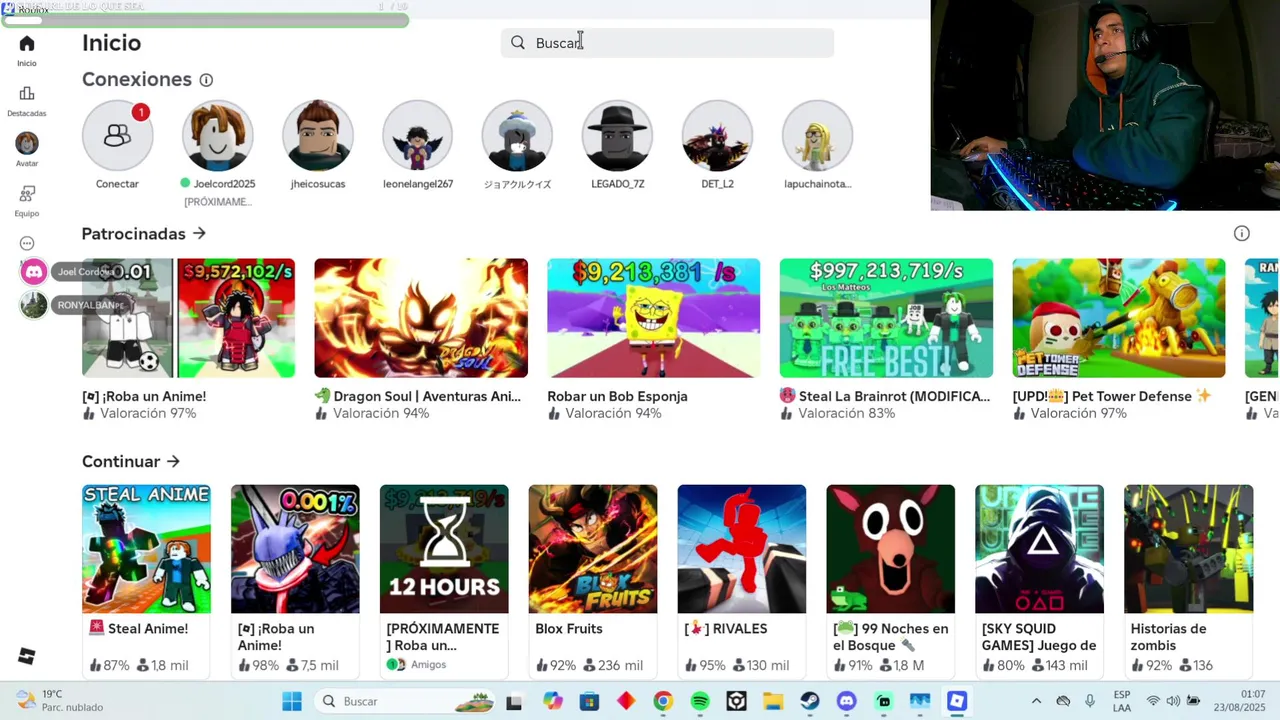
Task: Click the Joelcord2025 username label
Action: point(224,184)
